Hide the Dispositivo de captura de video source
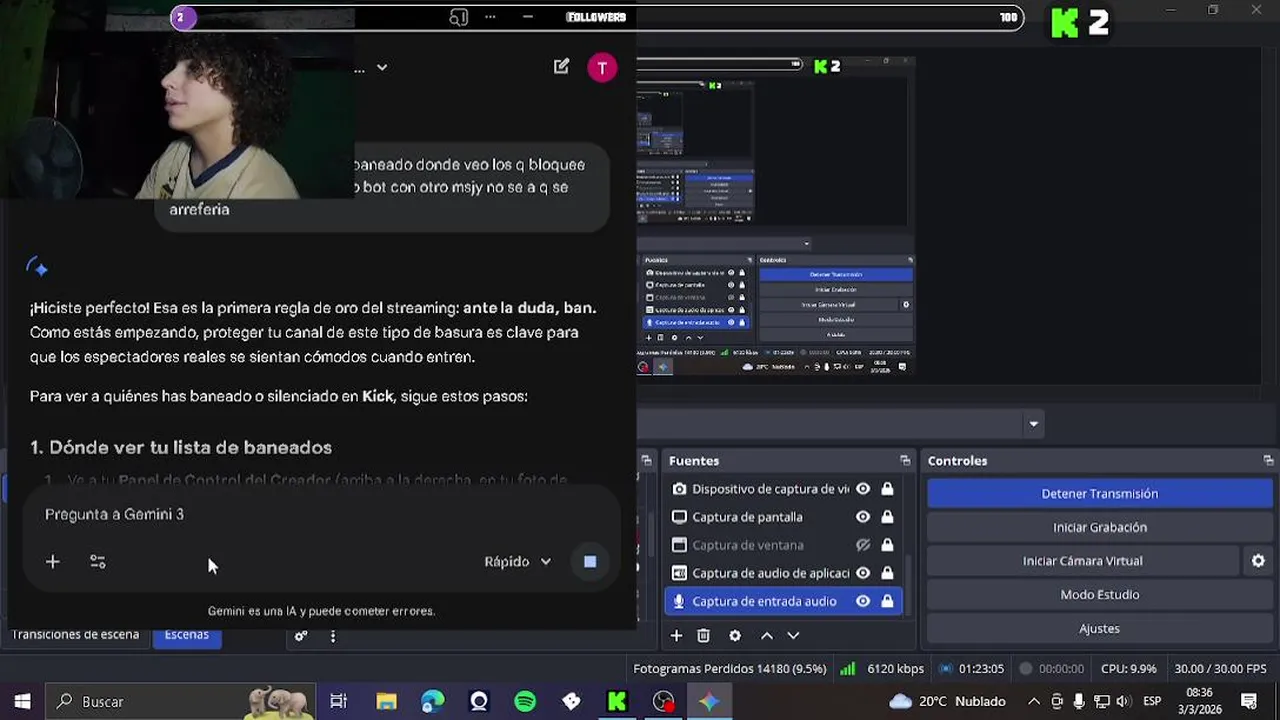Screen dimensions: 1280x720 point(862,489)
